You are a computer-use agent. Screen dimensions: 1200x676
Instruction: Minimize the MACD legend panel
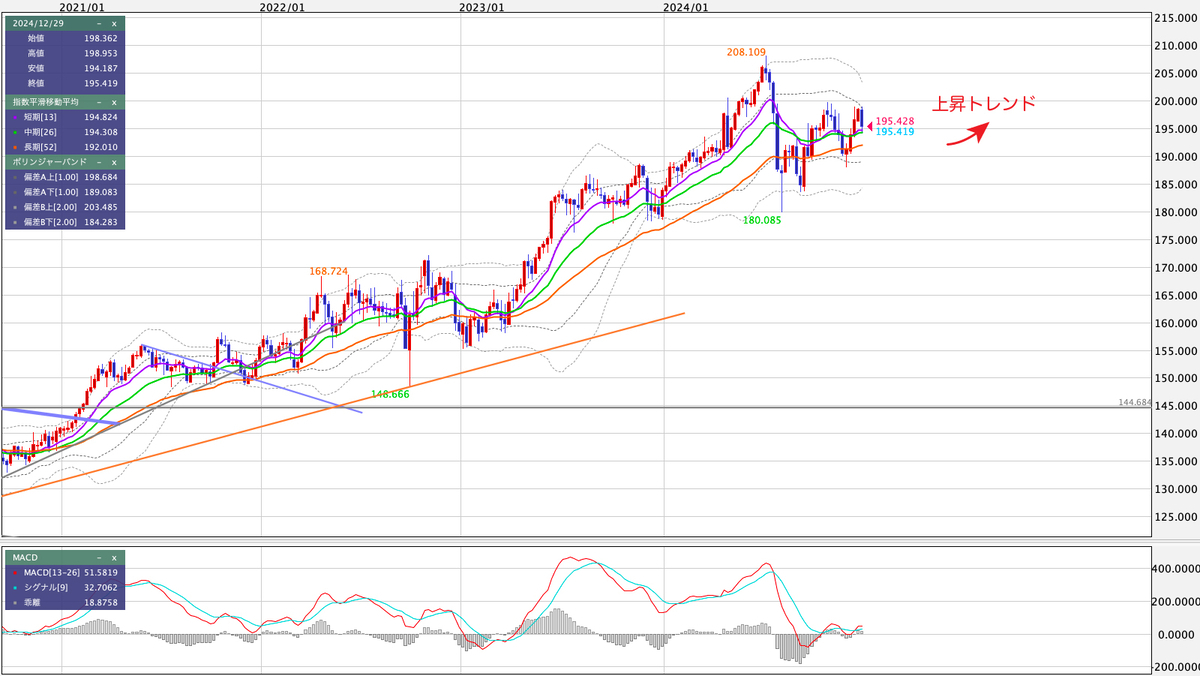tap(99, 557)
